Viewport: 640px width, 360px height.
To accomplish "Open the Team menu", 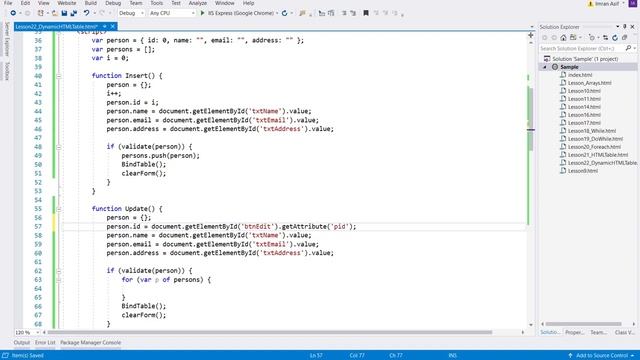I will [x=136, y=3].
